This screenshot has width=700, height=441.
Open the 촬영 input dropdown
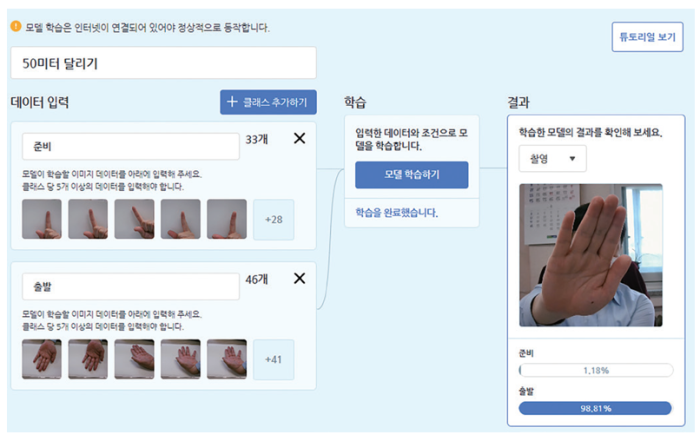tap(552, 158)
